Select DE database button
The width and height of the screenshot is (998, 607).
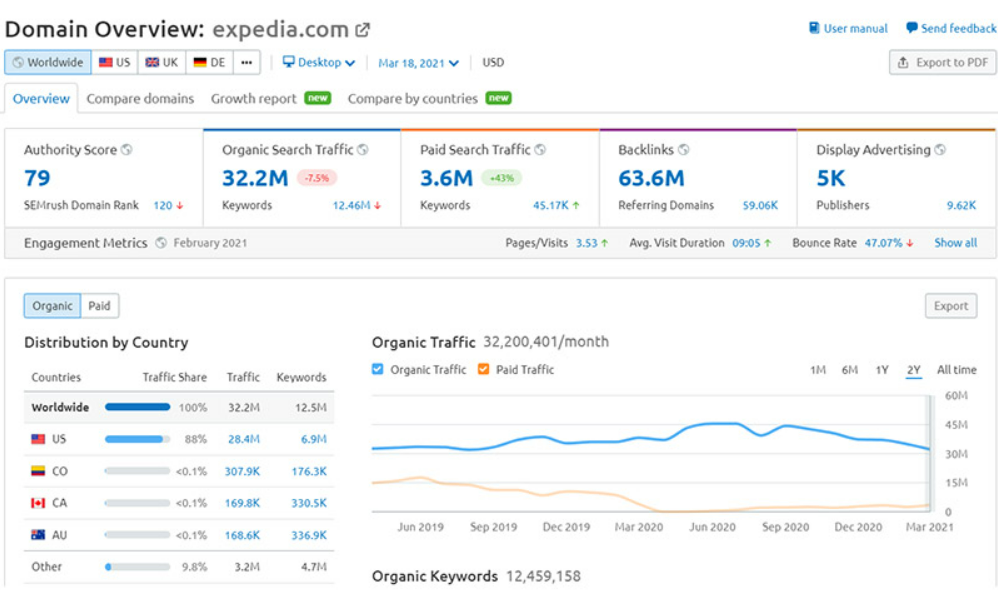tap(209, 62)
